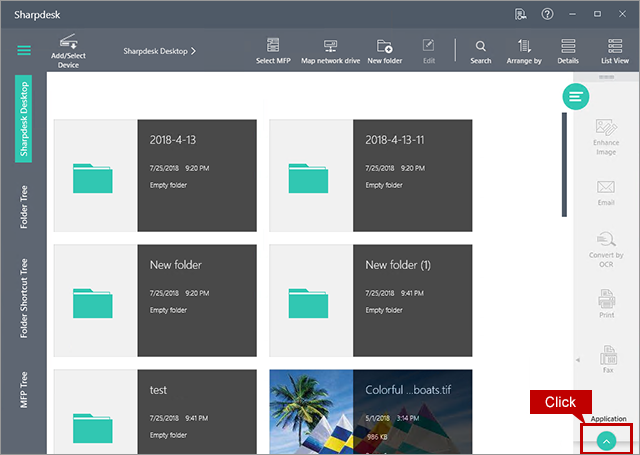Click the Map network drive icon
Image resolution: width=640 pixels, height=455 pixels.
point(329,46)
